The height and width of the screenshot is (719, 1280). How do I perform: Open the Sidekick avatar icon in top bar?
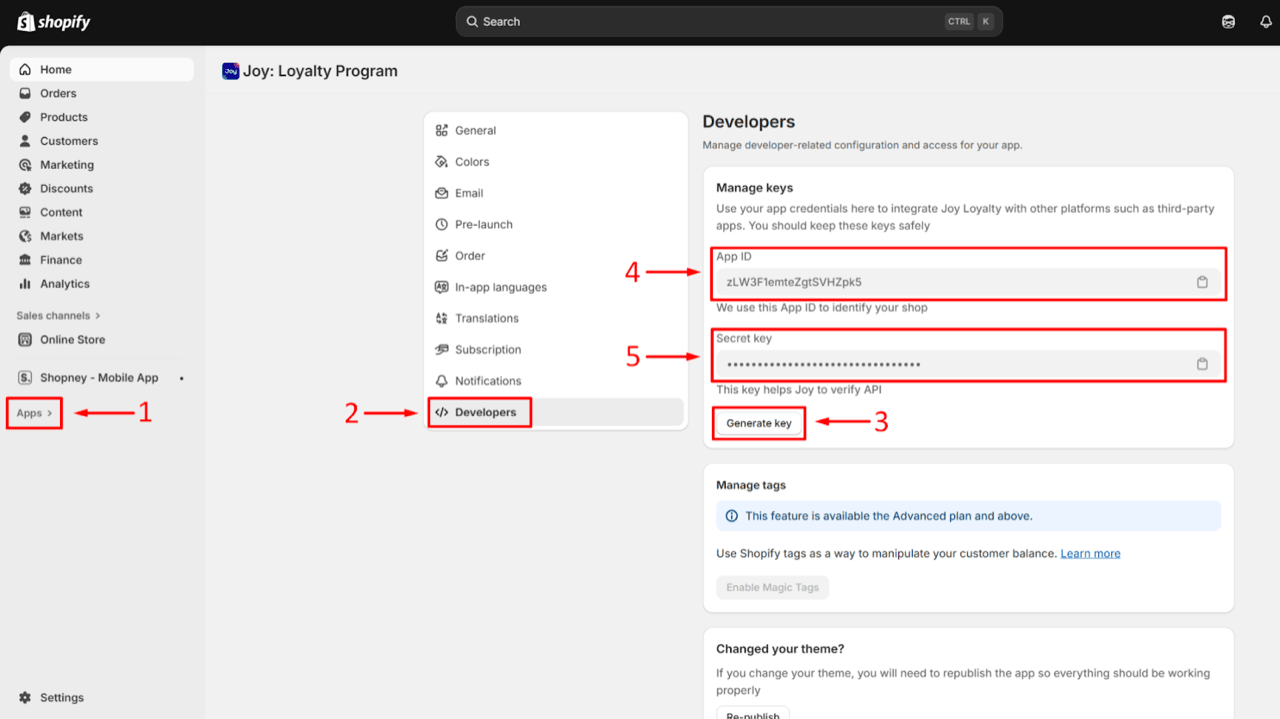[1228, 22]
